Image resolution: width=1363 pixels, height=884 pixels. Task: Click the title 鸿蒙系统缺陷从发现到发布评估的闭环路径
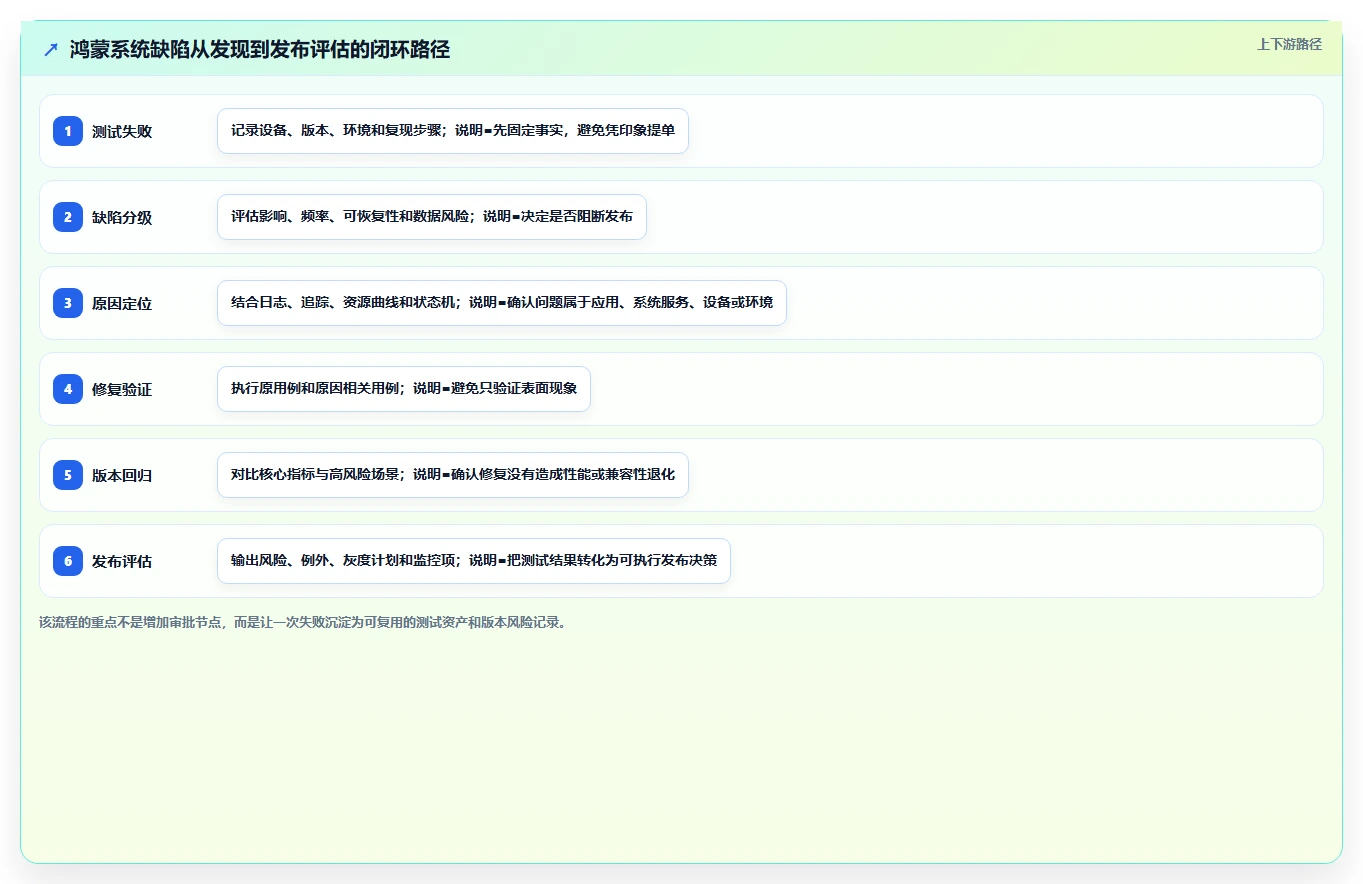pos(260,50)
